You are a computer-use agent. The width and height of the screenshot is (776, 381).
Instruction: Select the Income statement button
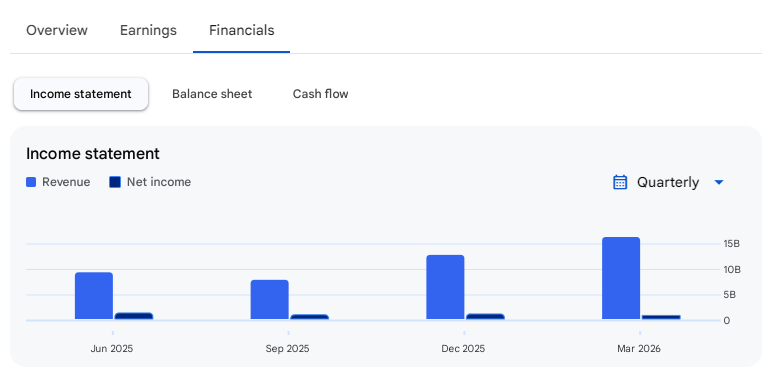(81, 94)
